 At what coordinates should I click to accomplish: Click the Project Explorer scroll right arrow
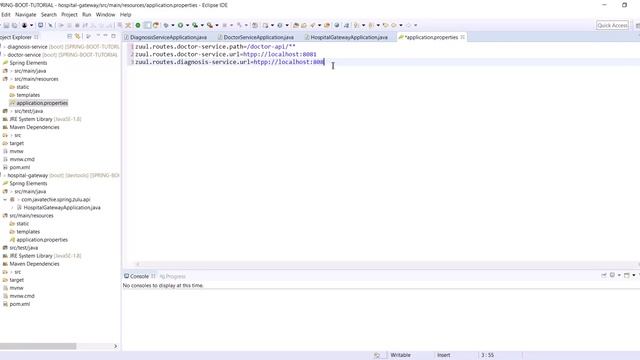(x=116, y=346)
